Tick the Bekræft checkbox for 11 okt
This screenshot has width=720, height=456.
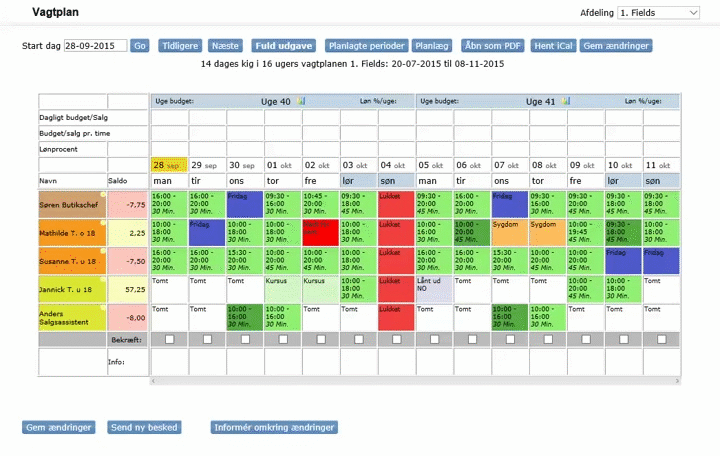point(662,339)
